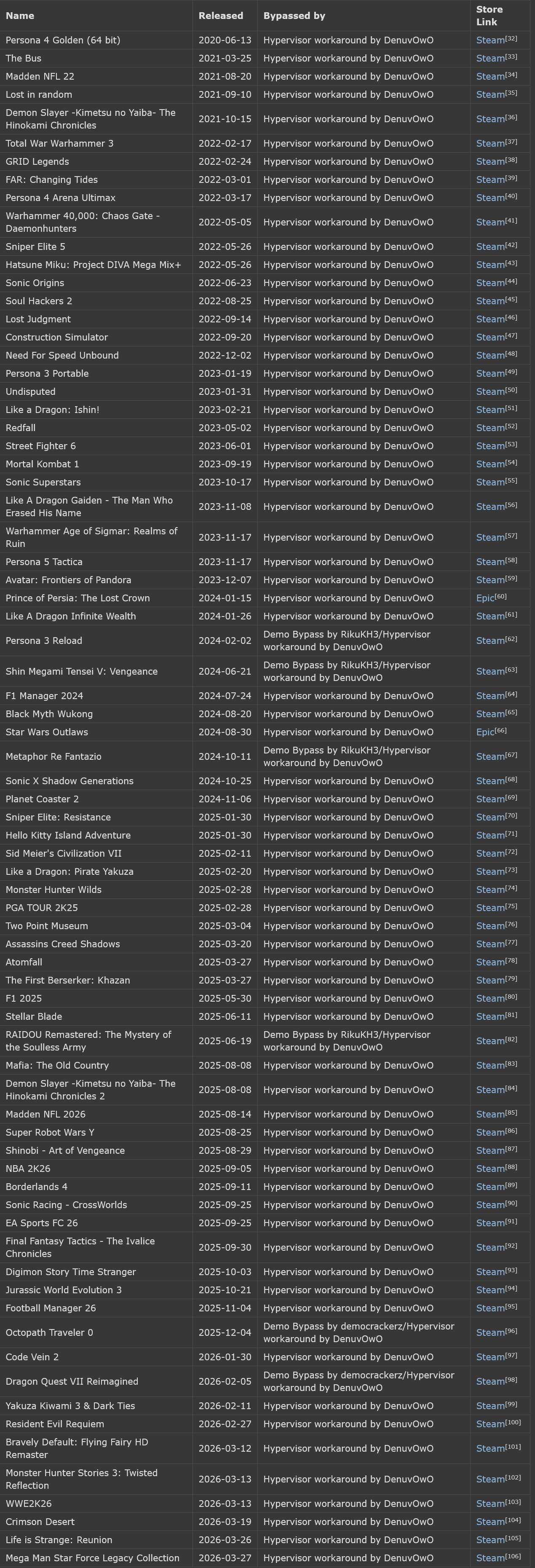Click the Name column header
535x1568 pixels.
pos(96,16)
